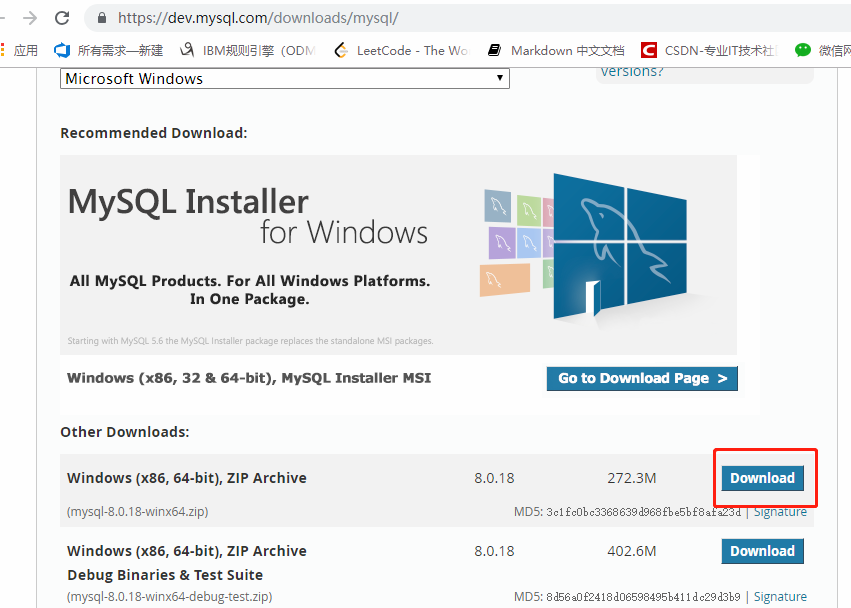The image size is (851, 608).
Task: Download the Debug Binaries & Test Suite ZIP
Action: pyautogui.click(x=762, y=551)
